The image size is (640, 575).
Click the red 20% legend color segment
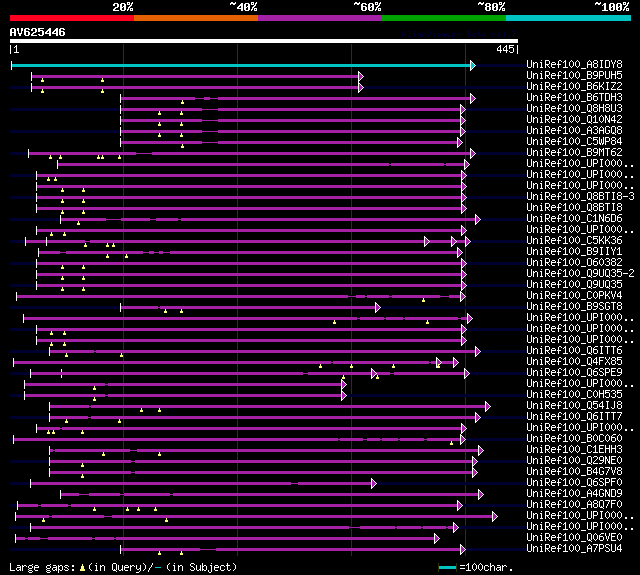pyautogui.click(x=72, y=18)
